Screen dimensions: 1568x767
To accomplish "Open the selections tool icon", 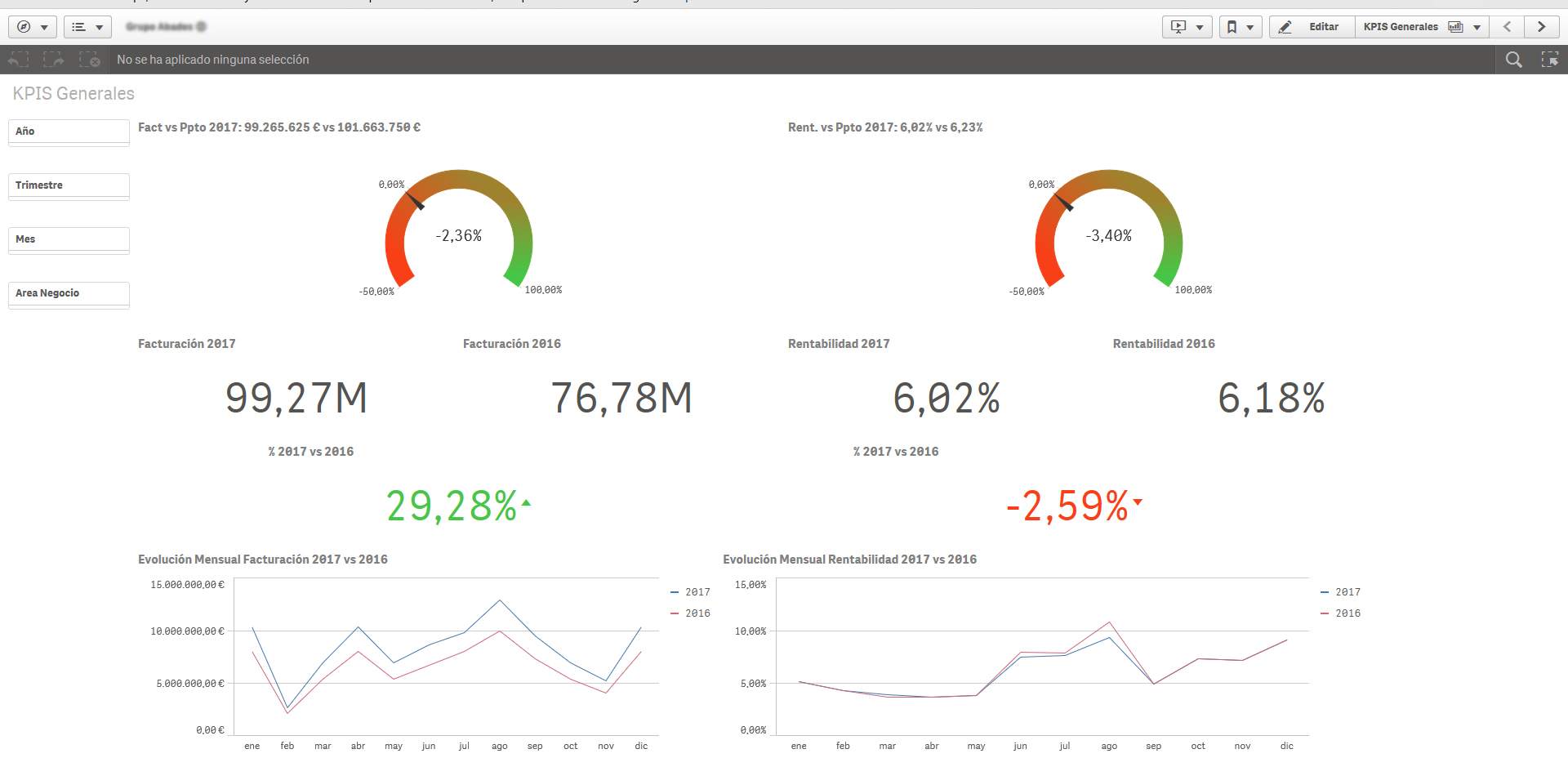I will (x=1549, y=60).
